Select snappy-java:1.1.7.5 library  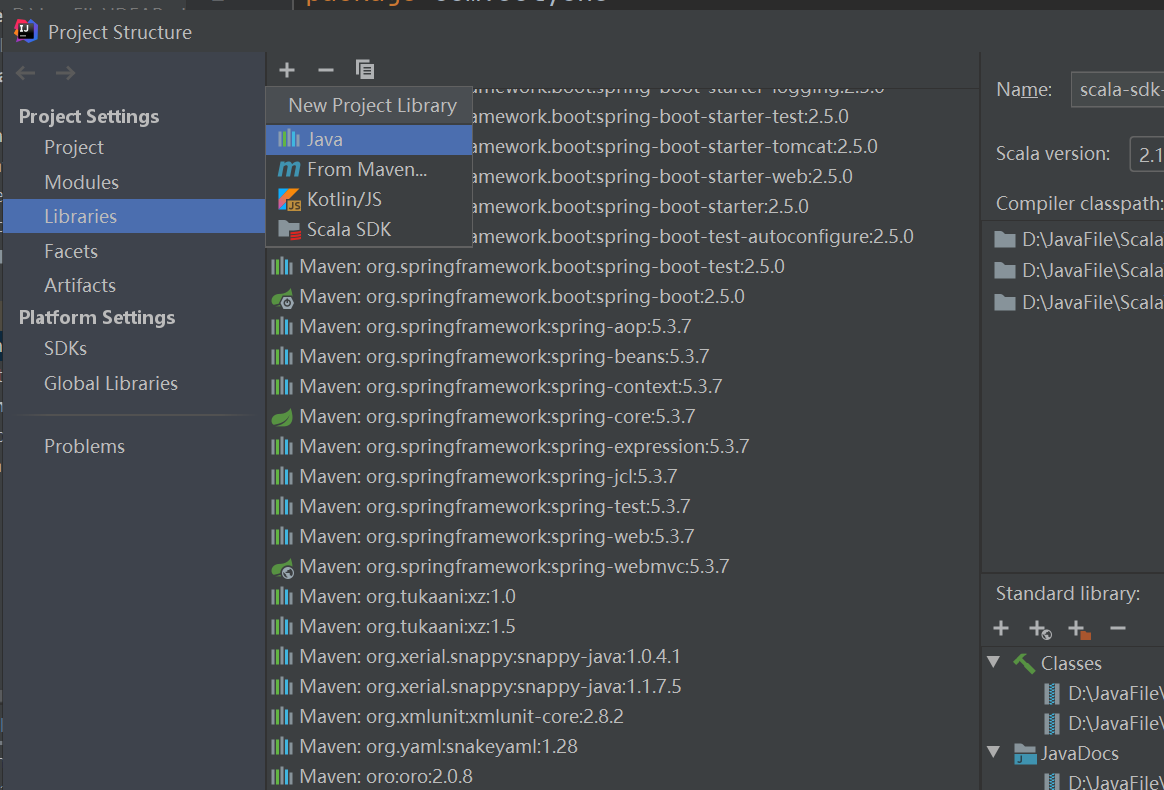click(x=475, y=686)
